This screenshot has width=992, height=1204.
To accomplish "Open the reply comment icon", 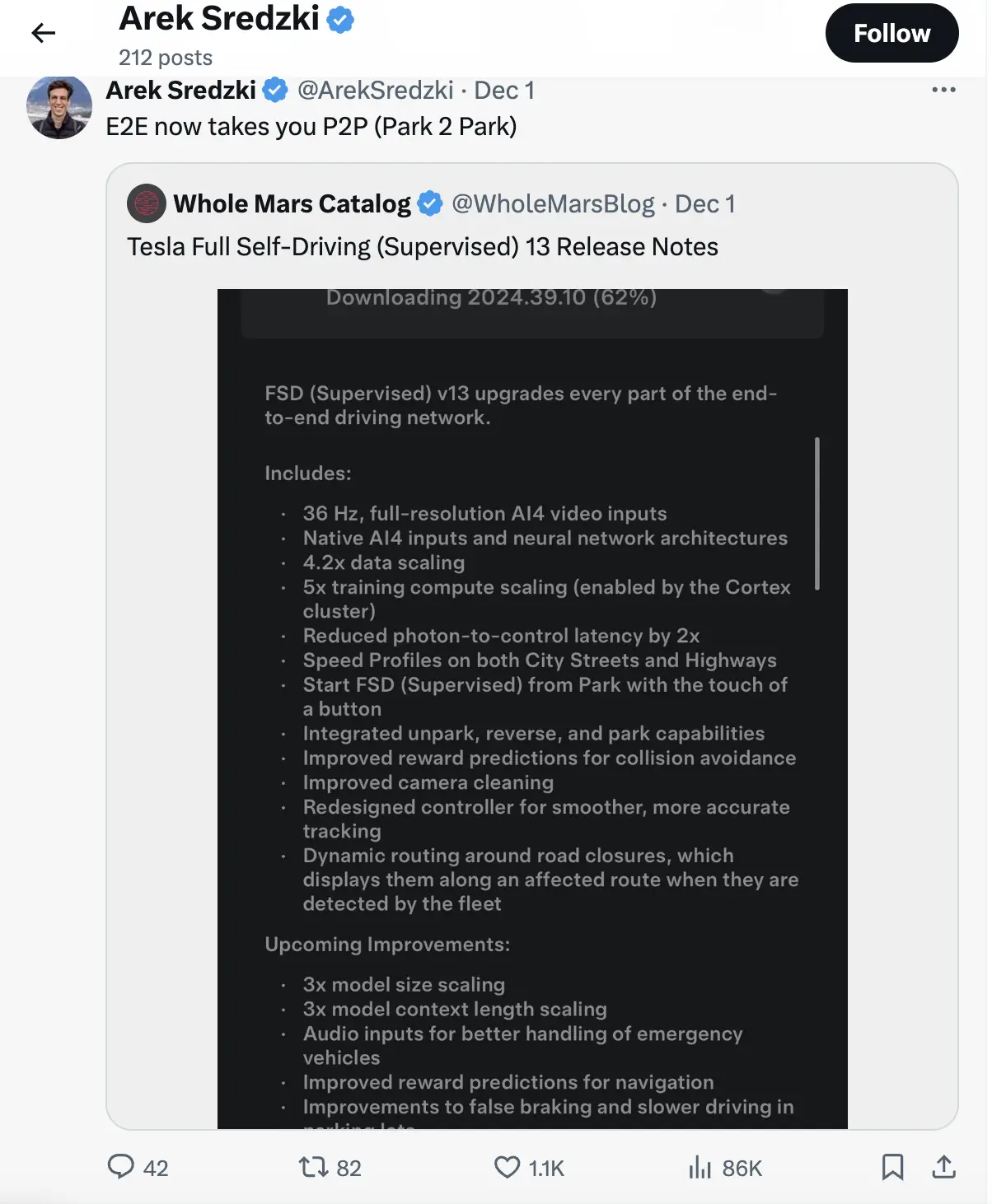I will pyautogui.click(x=121, y=1166).
